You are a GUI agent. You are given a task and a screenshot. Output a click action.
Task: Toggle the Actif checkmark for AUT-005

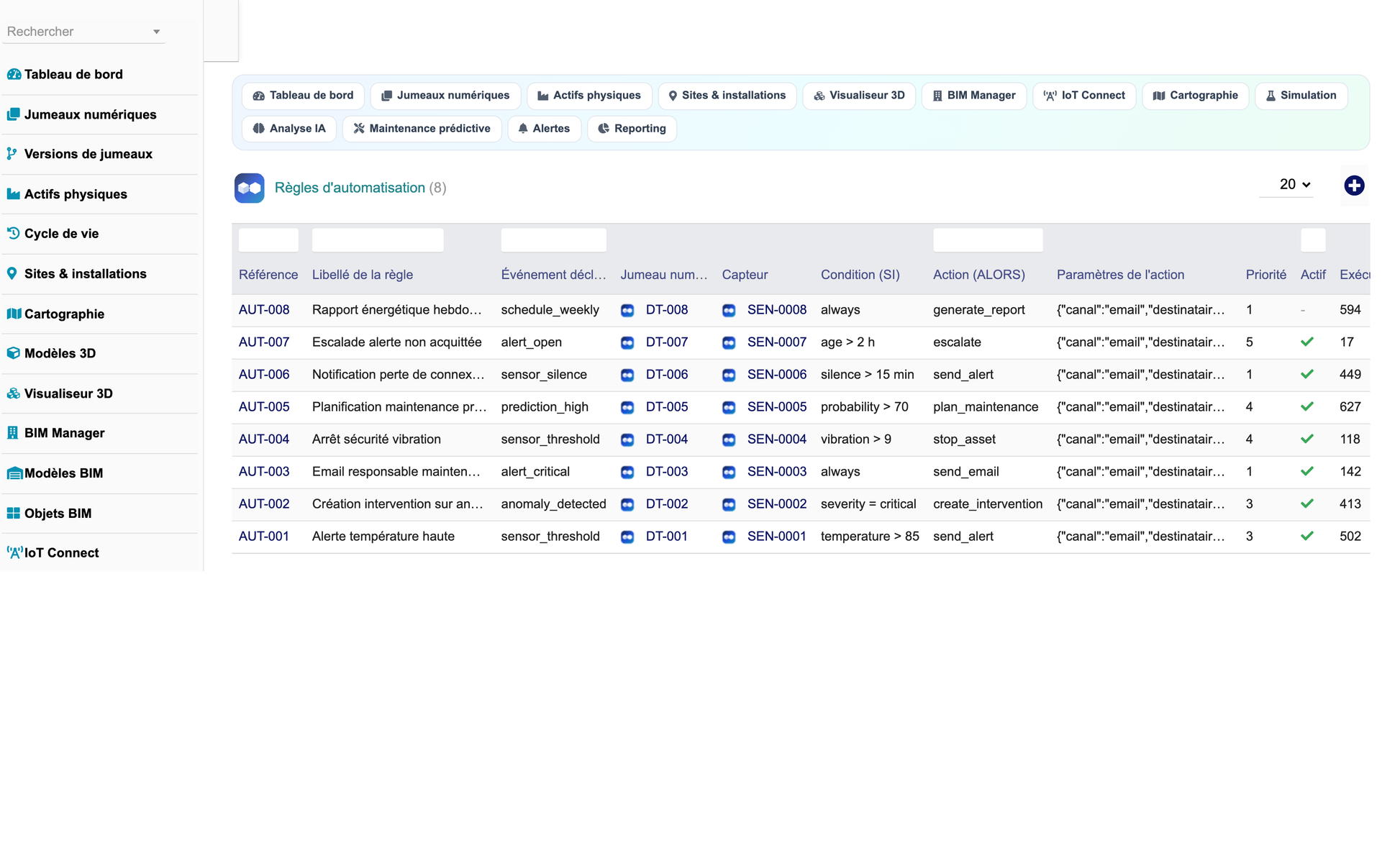[x=1307, y=407]
